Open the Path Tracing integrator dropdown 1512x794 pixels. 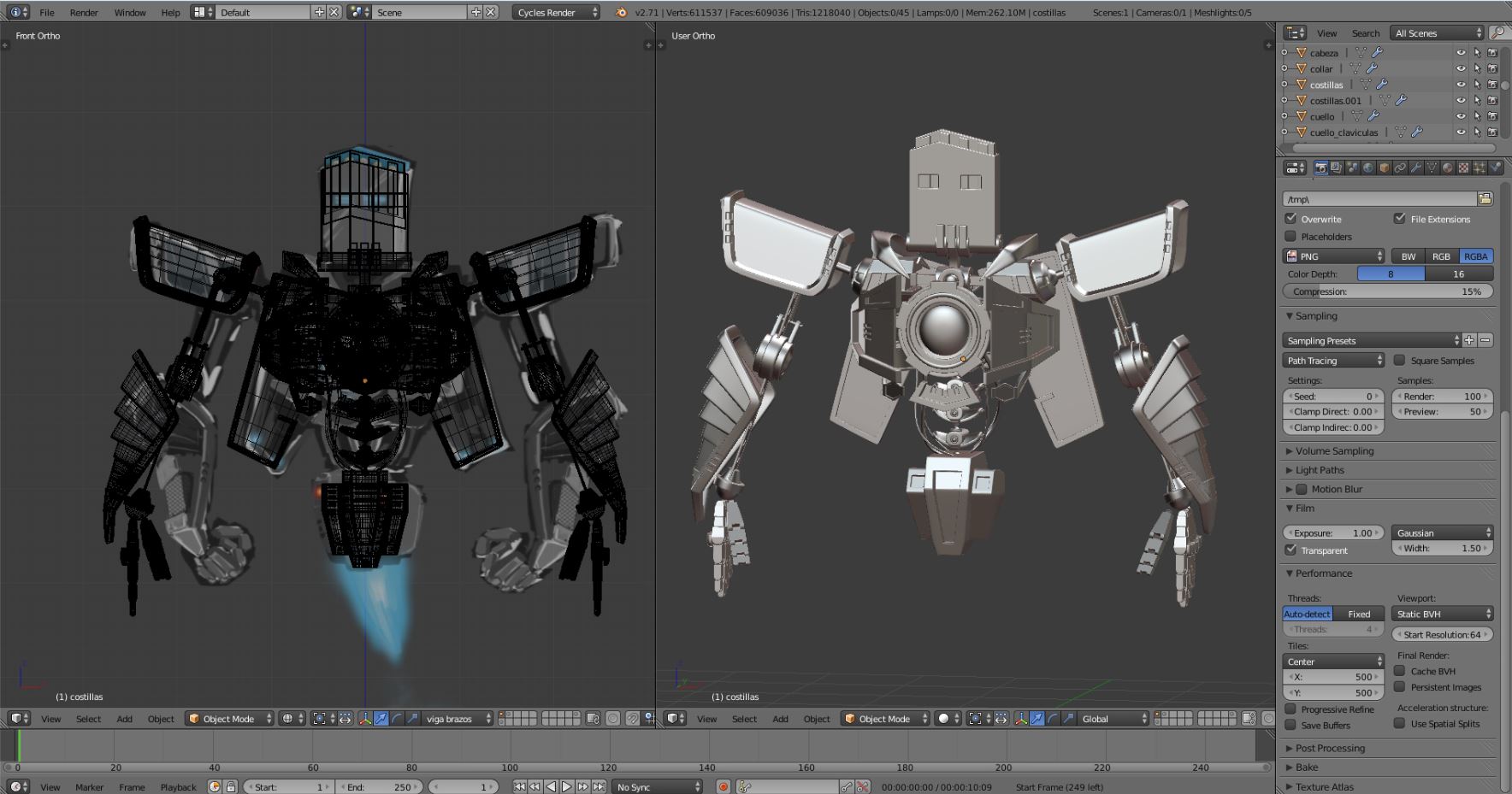coord(1332,361)
